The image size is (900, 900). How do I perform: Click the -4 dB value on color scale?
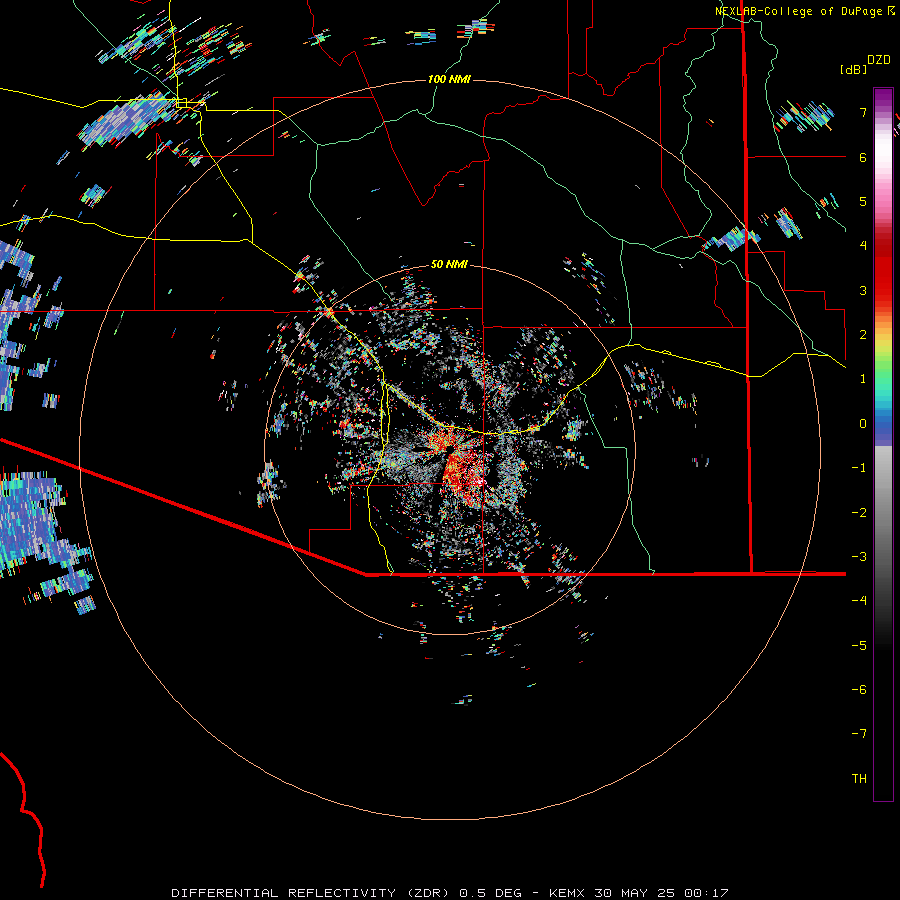coord(859,601)
